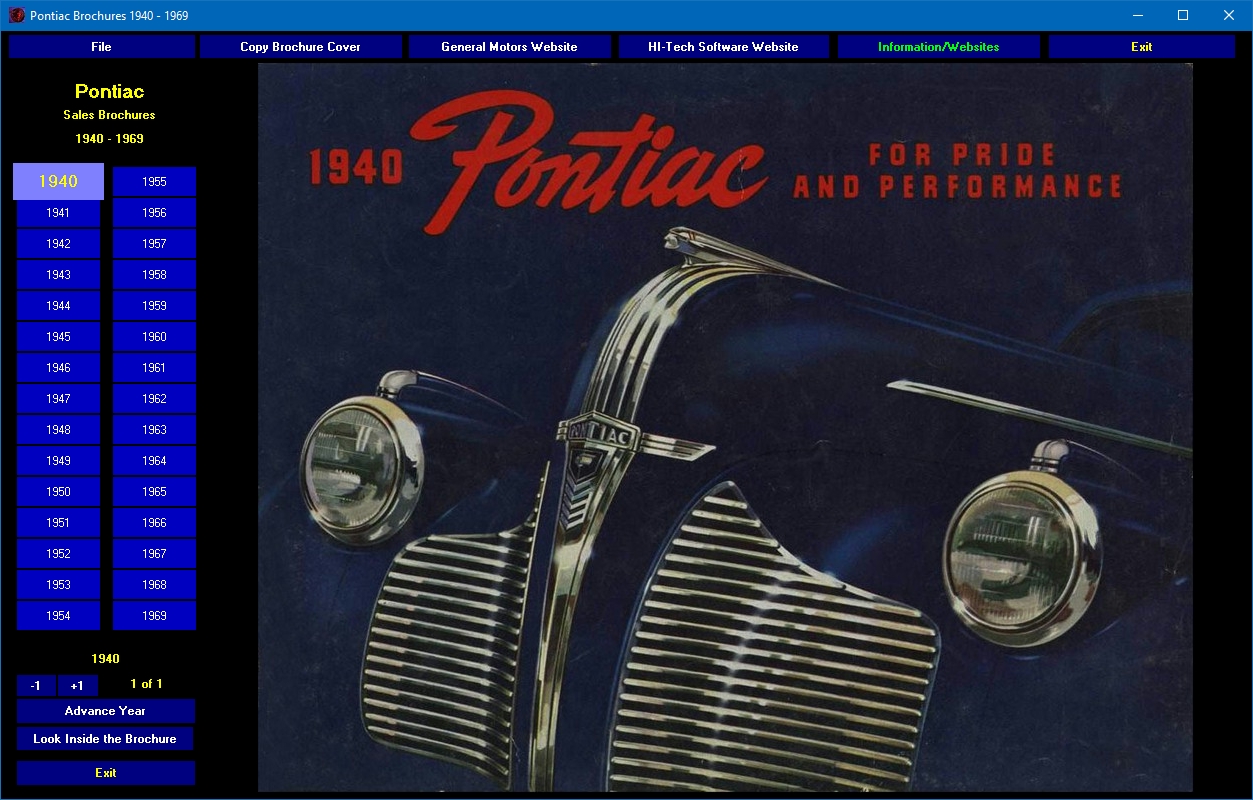Click the 1940 Pontiac brochure cover image
Viewport: 1253px width, 800px height.
[725, 428]
